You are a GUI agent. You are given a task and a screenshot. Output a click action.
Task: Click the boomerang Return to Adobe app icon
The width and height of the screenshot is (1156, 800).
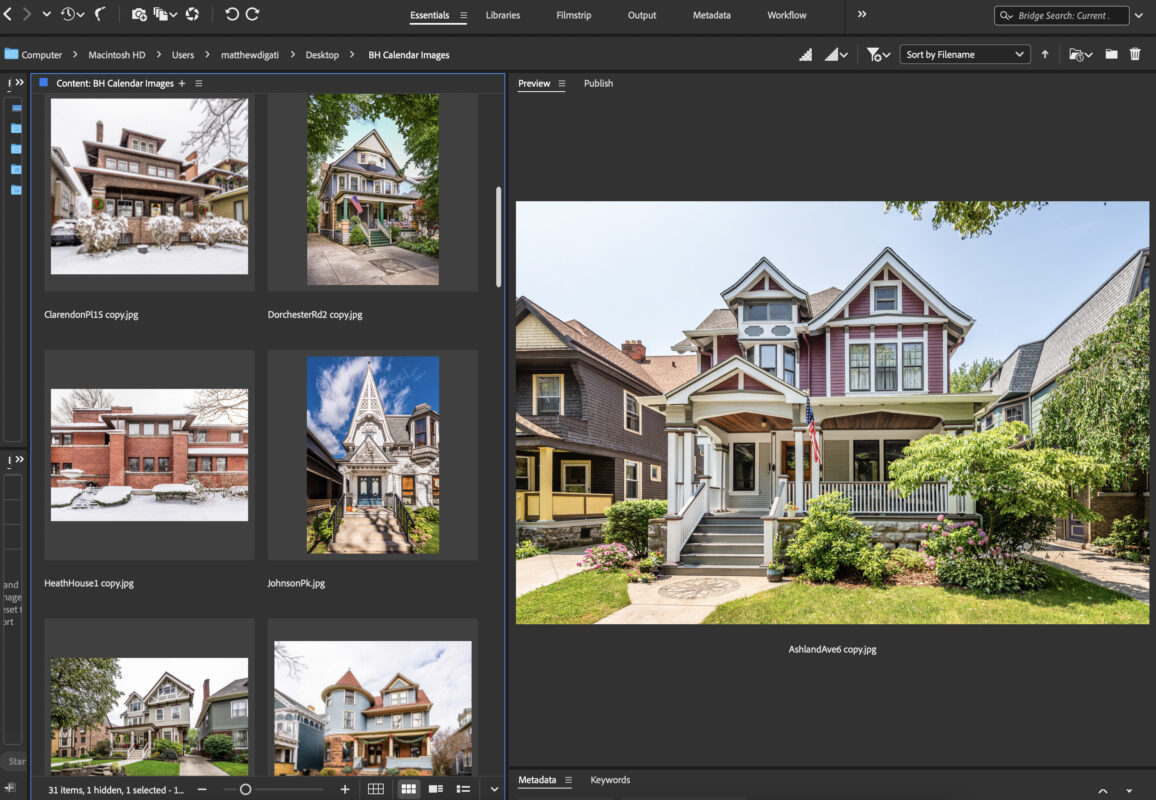coord(100,15)
